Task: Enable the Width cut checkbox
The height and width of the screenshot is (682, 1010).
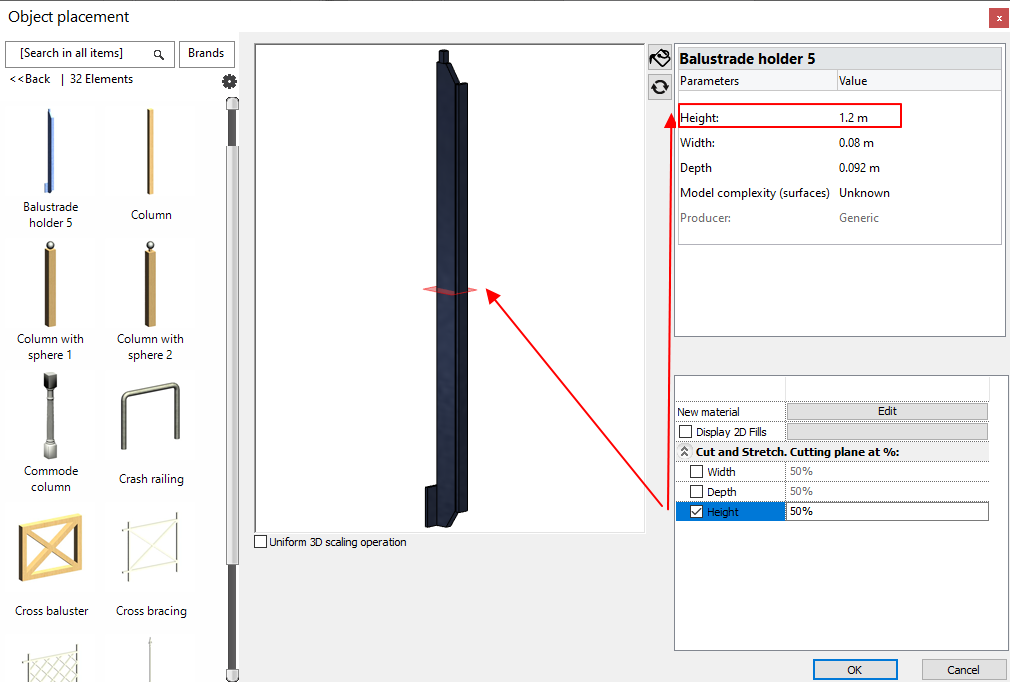Action: (697, 472)
